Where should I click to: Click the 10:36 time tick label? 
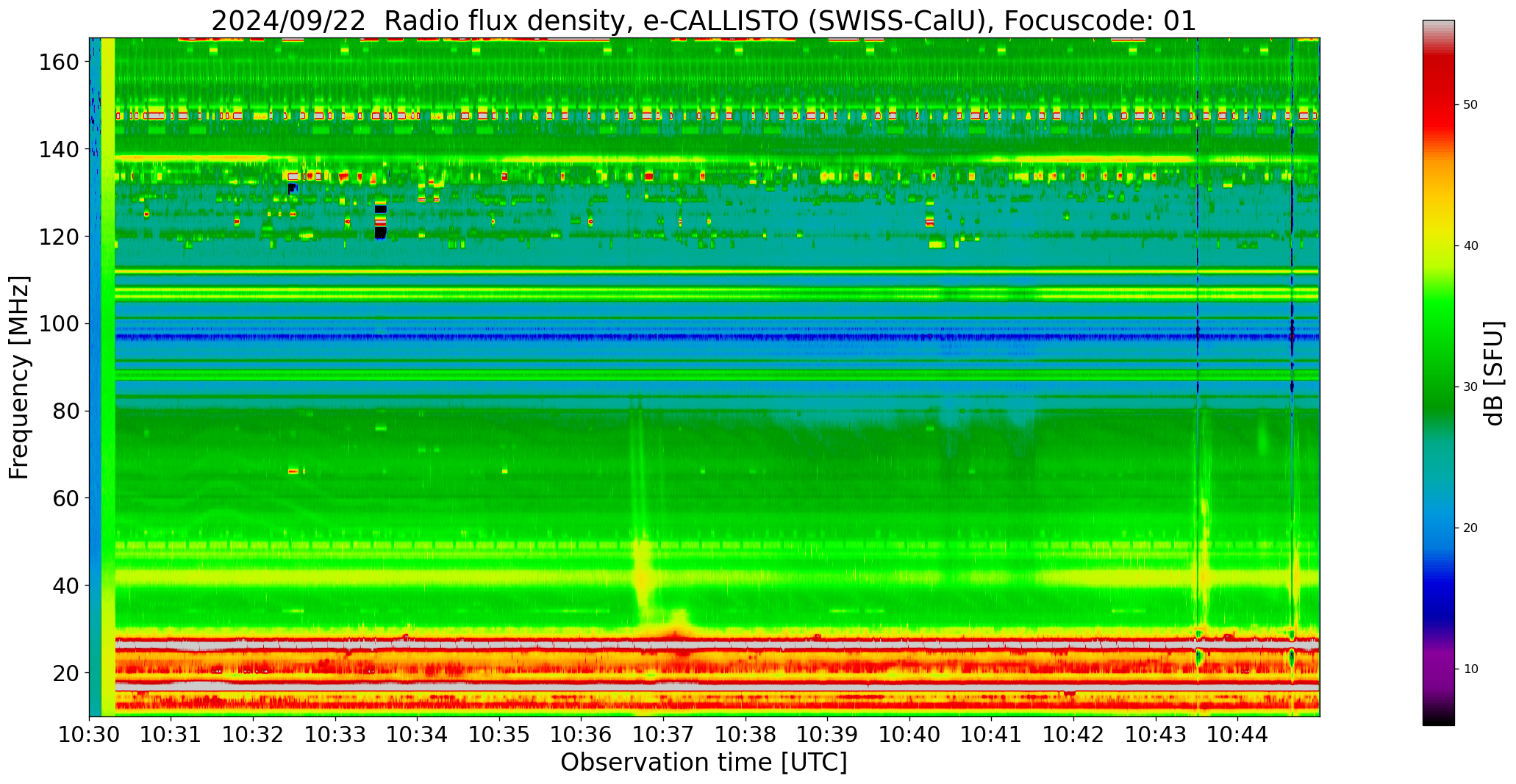[582, 735]
